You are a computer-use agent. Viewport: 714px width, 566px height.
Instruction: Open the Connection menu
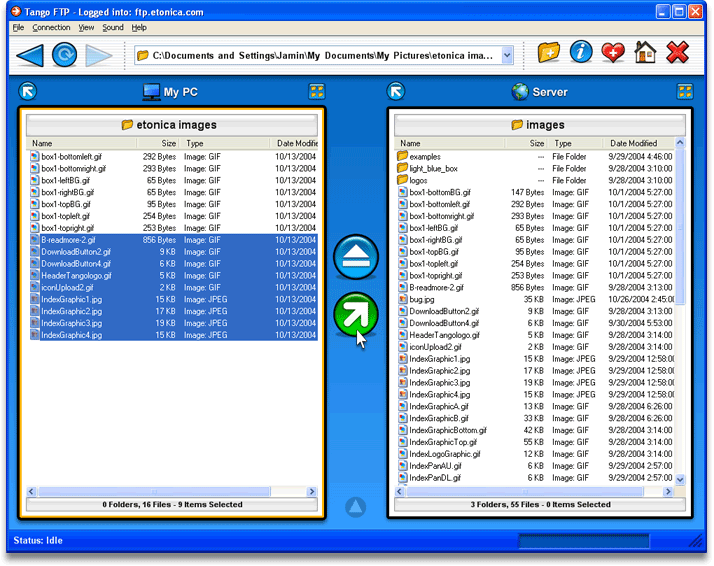[51, 27]
